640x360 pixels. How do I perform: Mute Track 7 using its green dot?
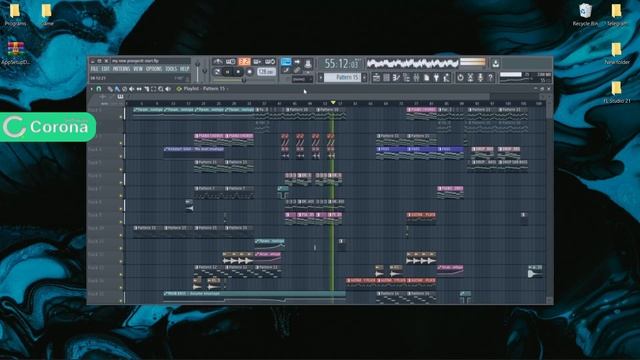(x=121, y=196)
